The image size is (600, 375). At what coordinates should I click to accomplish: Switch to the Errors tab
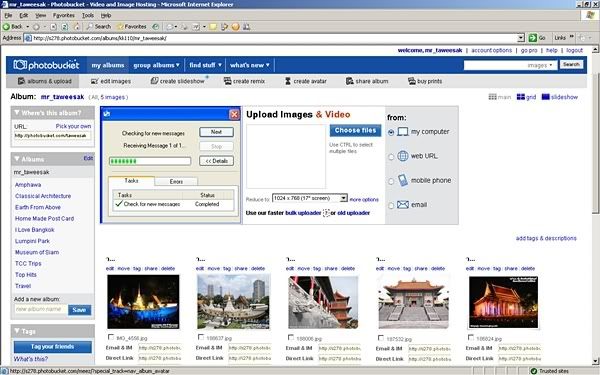[x=176, y=181]
